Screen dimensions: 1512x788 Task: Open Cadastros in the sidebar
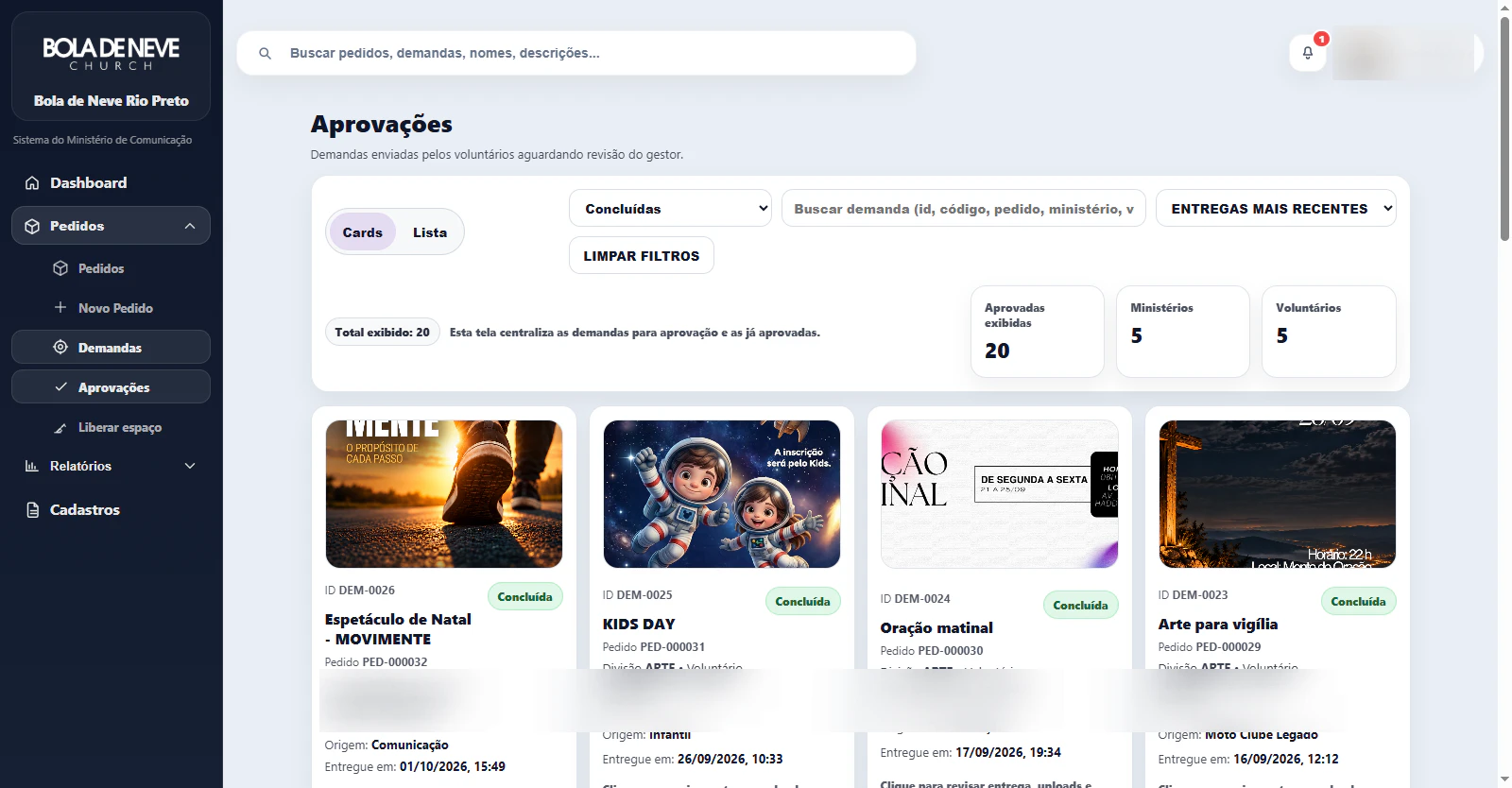tap(111, 510)
